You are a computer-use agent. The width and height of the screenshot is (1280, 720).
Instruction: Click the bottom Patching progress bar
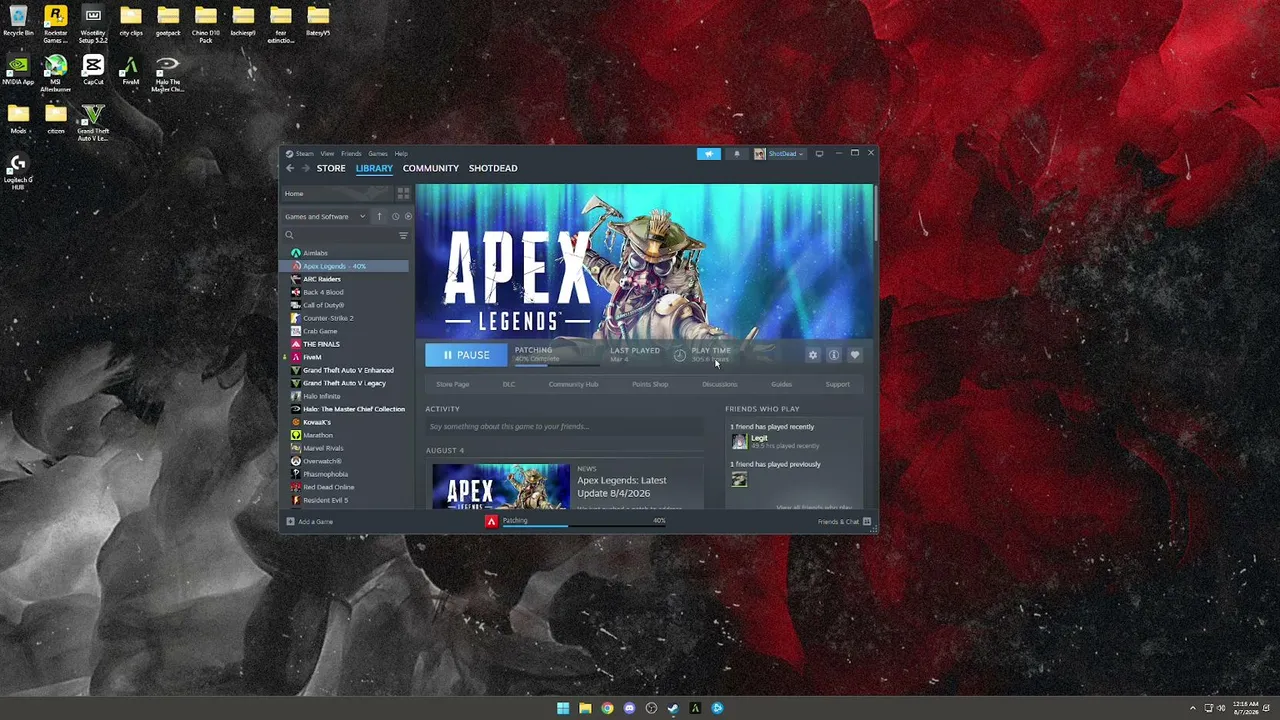tap(584, 525)
